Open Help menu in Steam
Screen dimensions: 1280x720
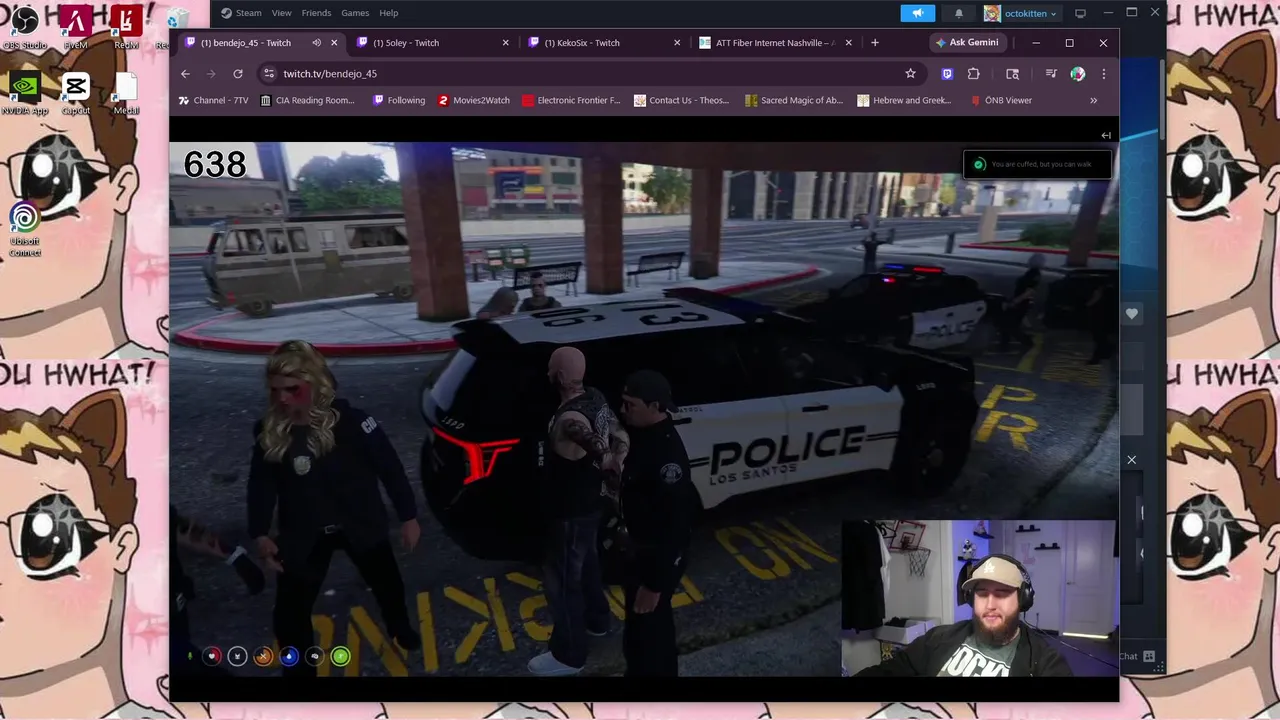point(389,13)
